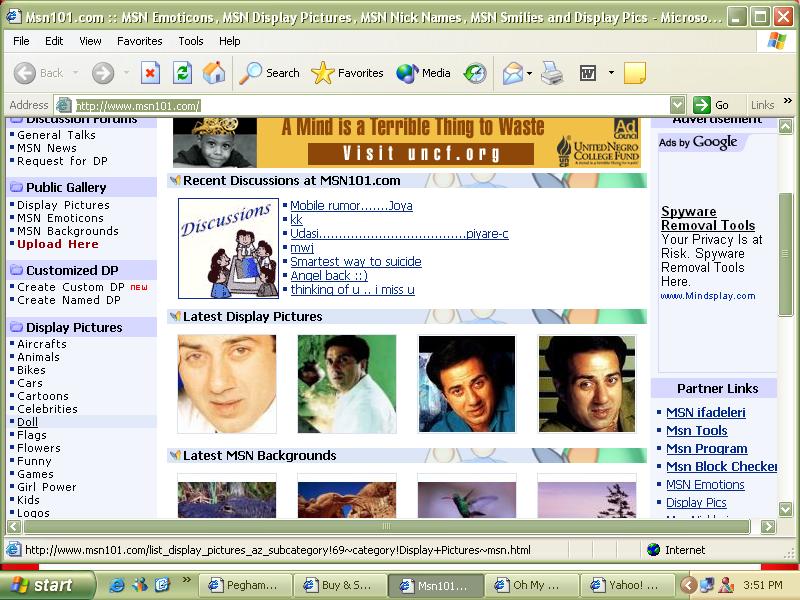This screenshot has width=800, height=600.
Task: Open the Msn Block Checker partner link
Action: pos(721,466)
